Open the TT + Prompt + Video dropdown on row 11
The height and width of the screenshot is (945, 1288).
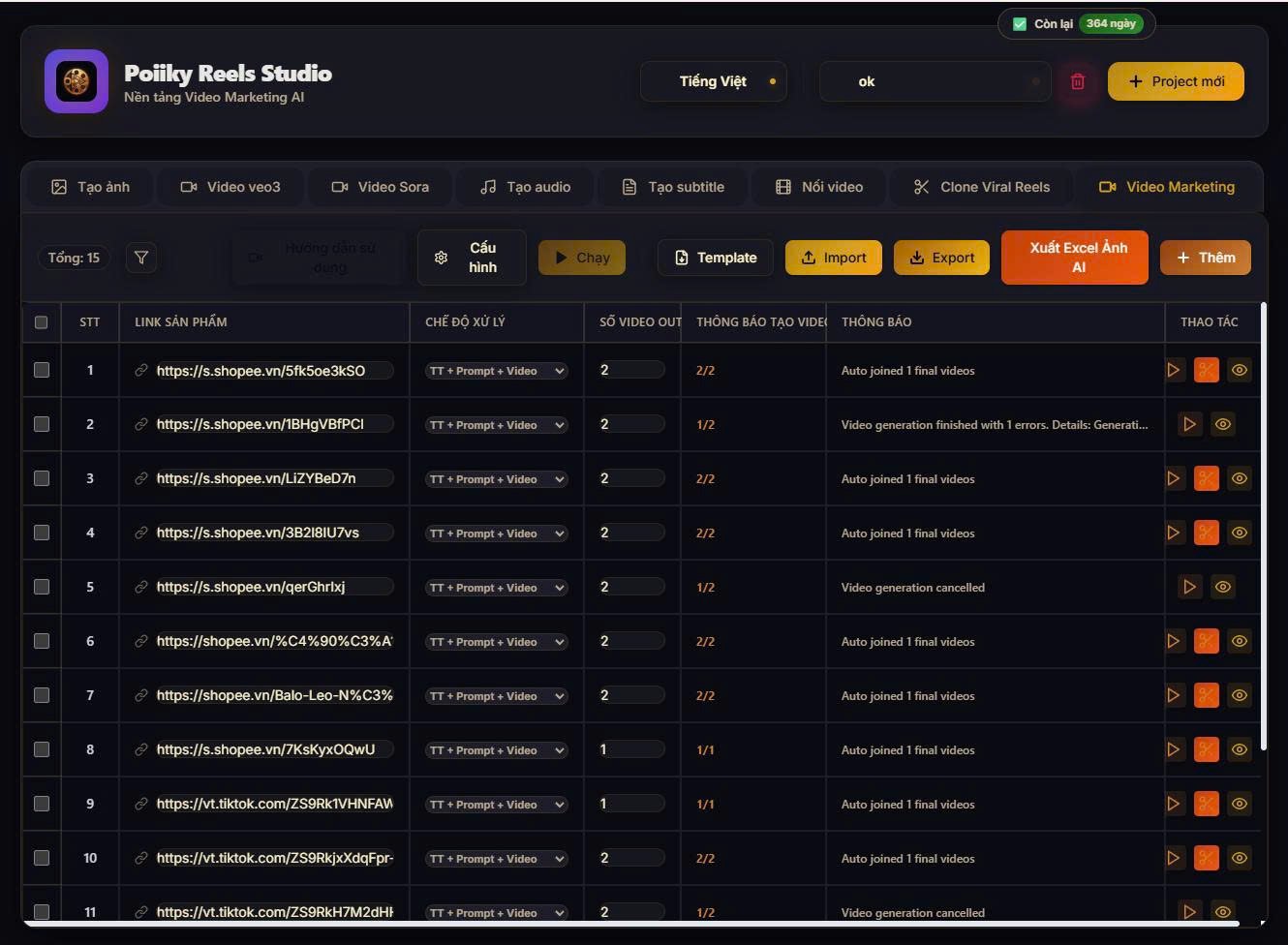(495, 912)
